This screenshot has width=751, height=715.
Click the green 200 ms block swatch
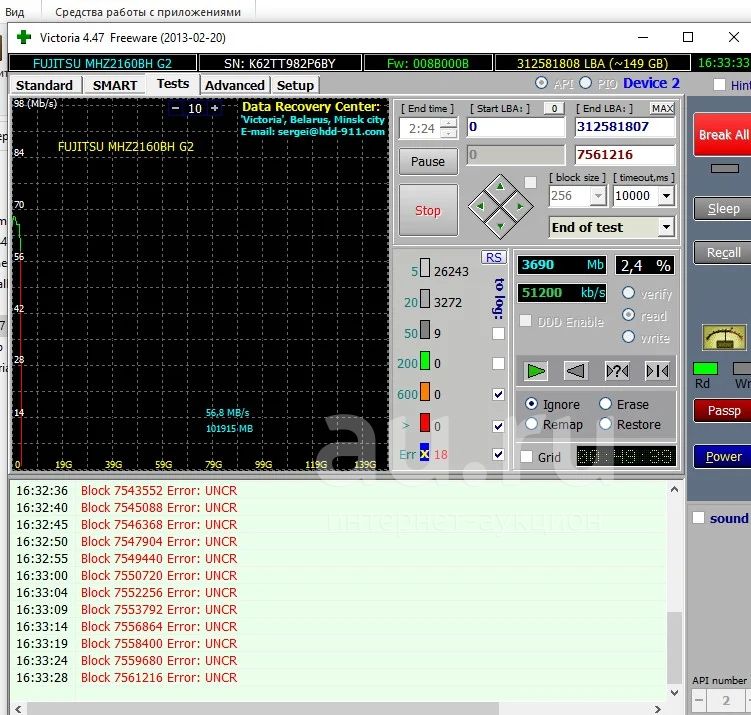425,361
